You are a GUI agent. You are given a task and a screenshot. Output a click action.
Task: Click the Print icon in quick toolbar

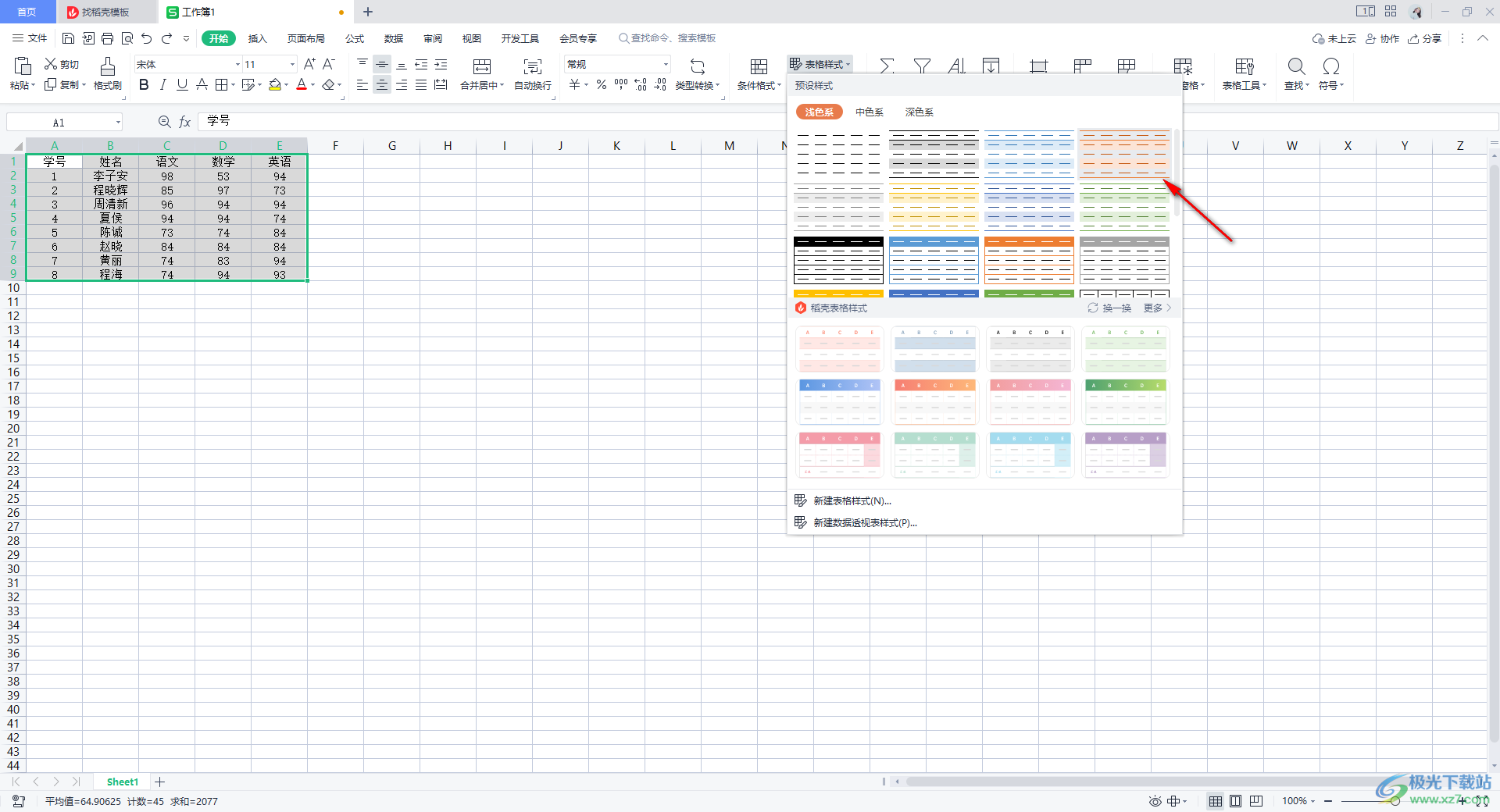click(x=107, y=38)
